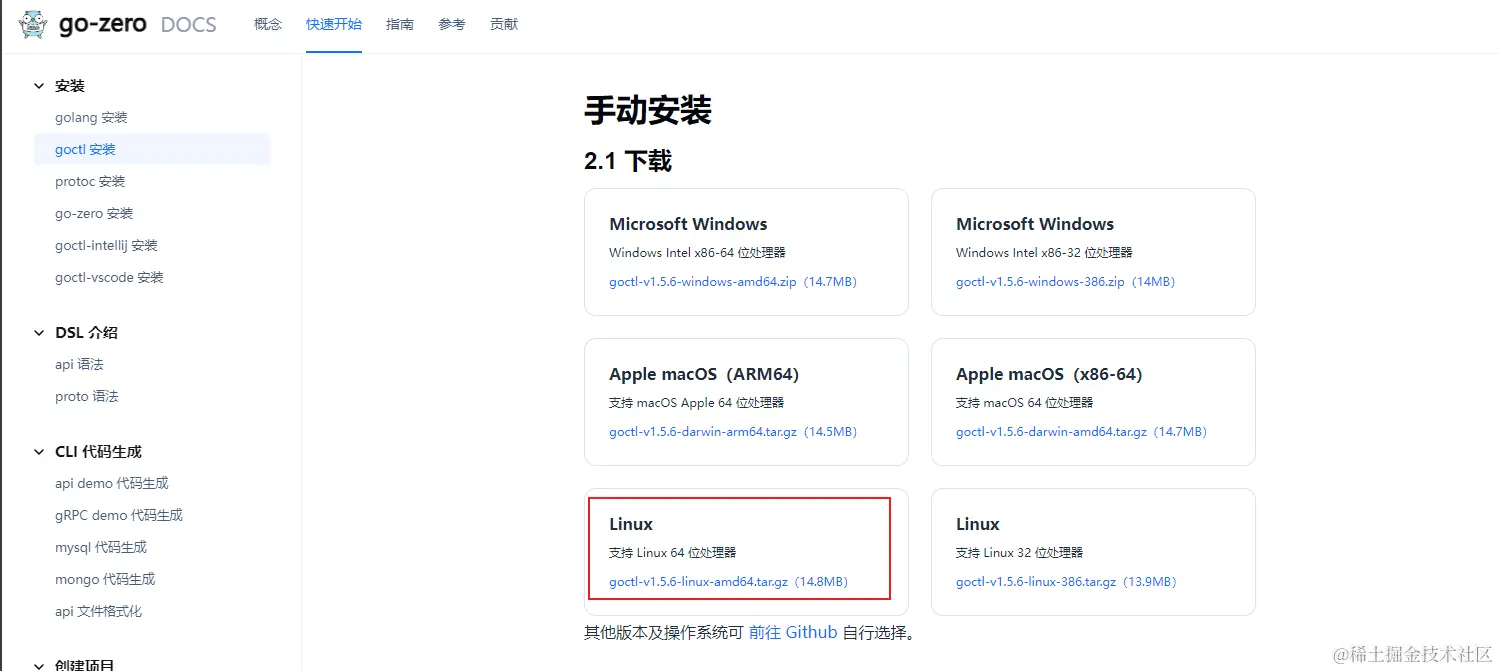Screen dimensions: 1499x671
Task: Open the api 语法 sidebar page
Action: [x=79, y=364]
